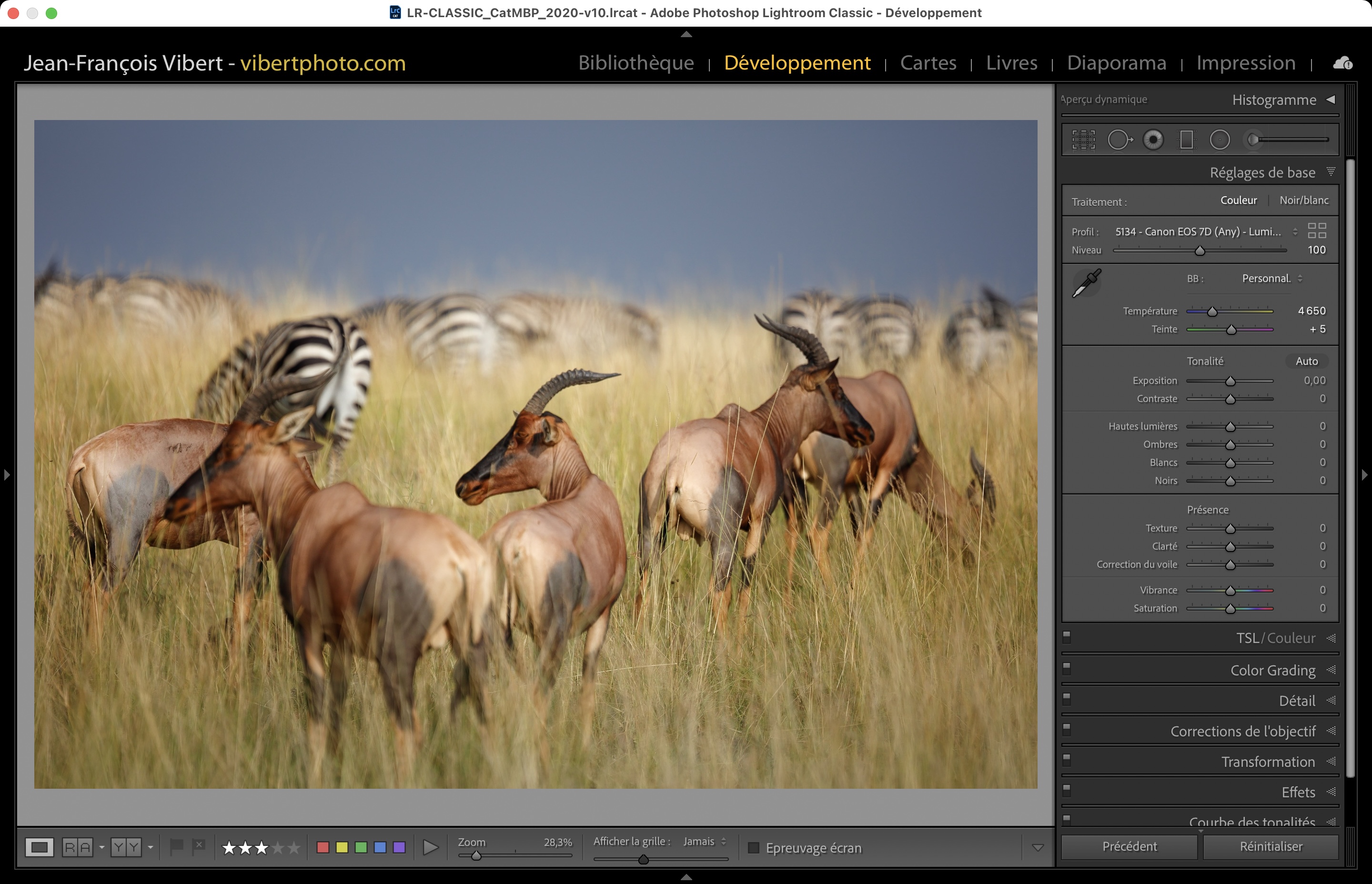Click the red color label swatch

point(323,847)
